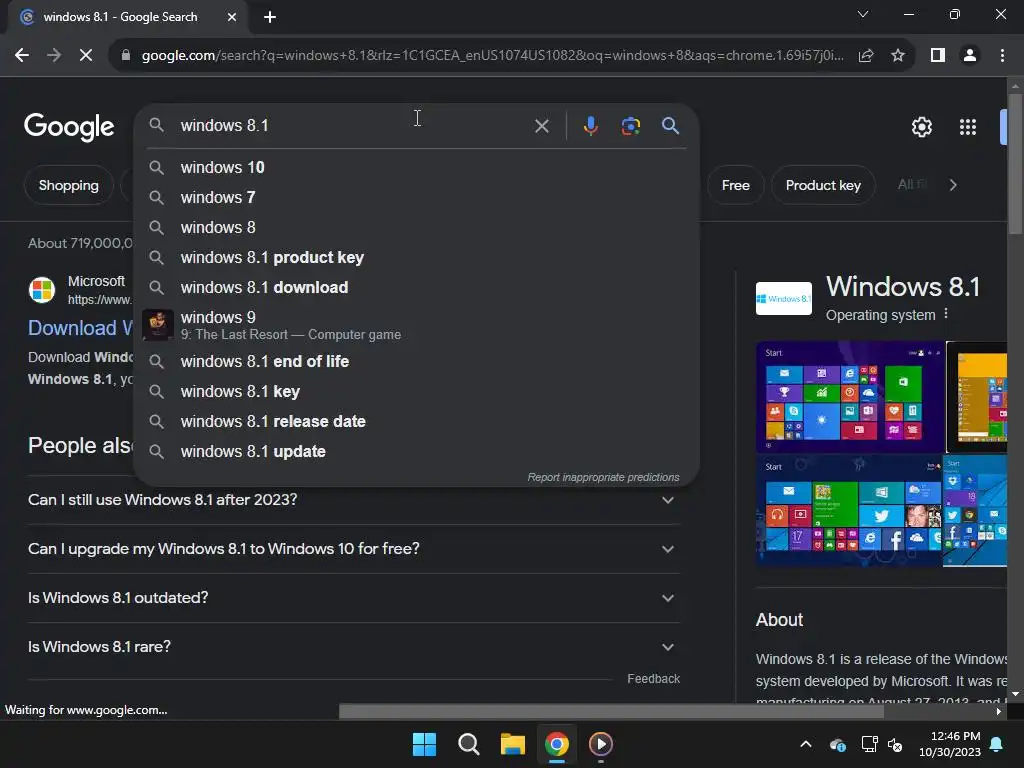Click the Windows 8.1 knowledge panel title
Screen dimensions: 1024x768
point(903,287)
